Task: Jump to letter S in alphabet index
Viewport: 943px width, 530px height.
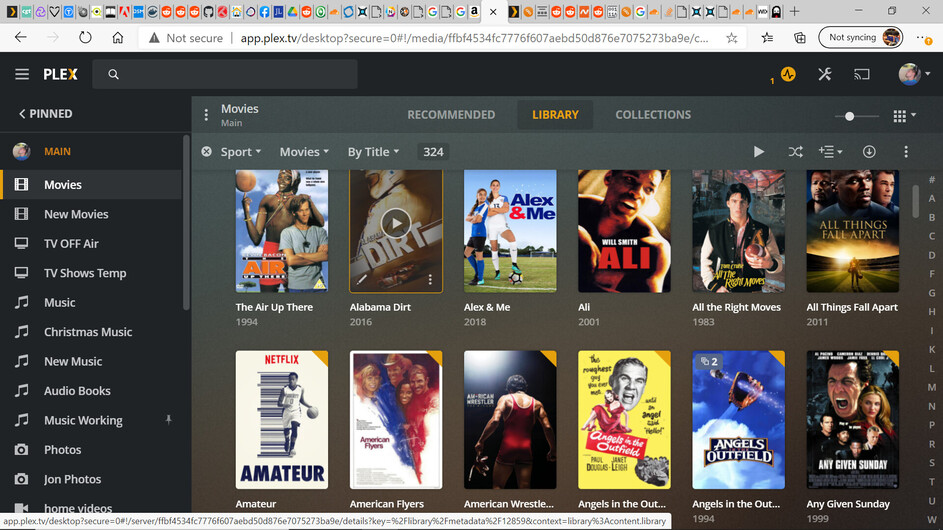Action: click(x=932, y=463)
